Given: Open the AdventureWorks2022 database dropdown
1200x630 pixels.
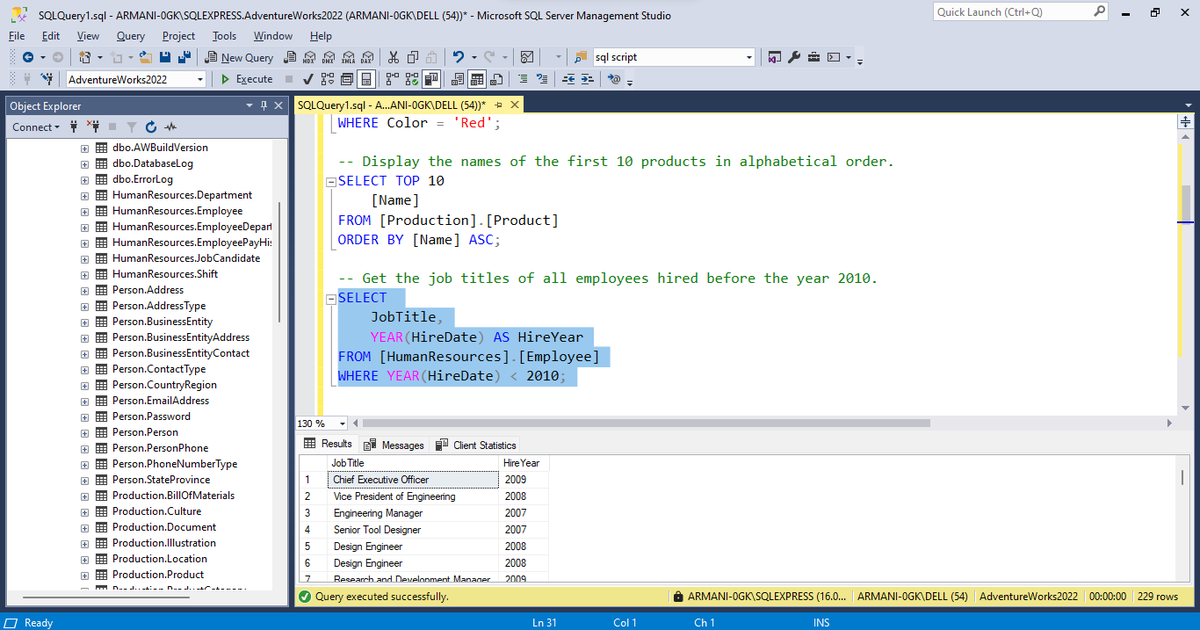Looking at the screenshot, I should [200, 79].
